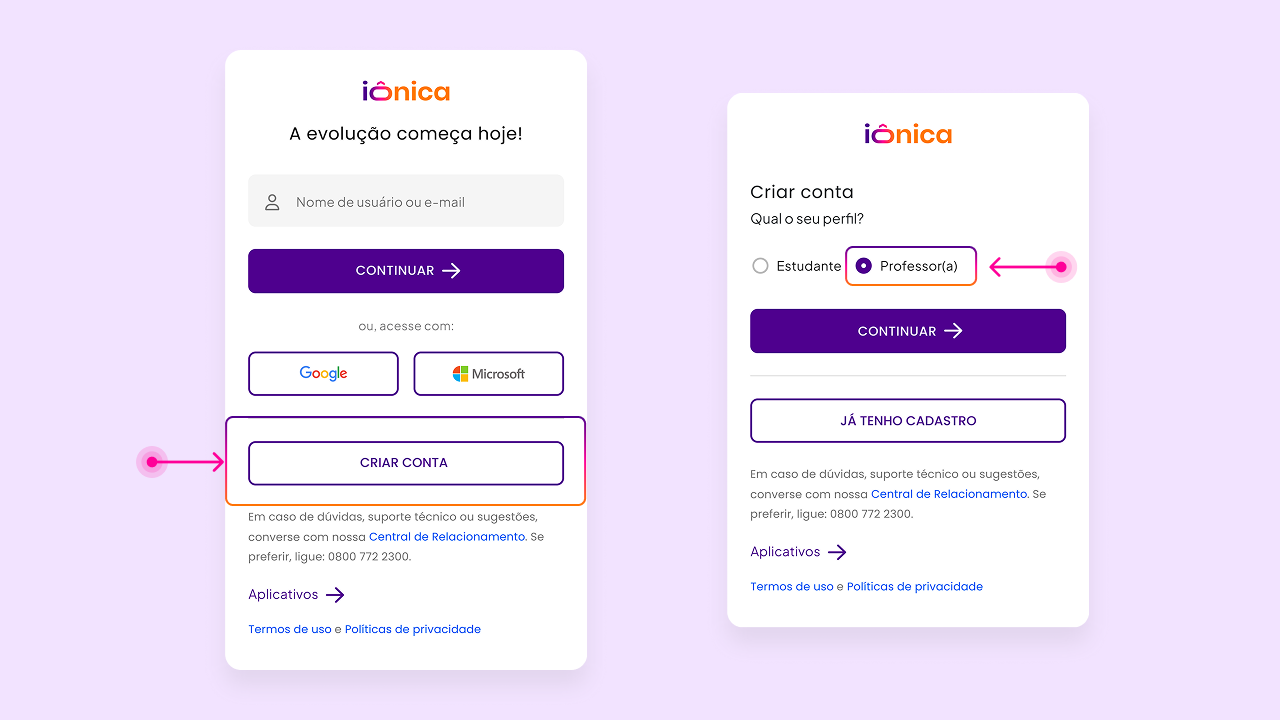Click the user icon in username field
The image size is (1280, 720).
(x=272, y=202)
